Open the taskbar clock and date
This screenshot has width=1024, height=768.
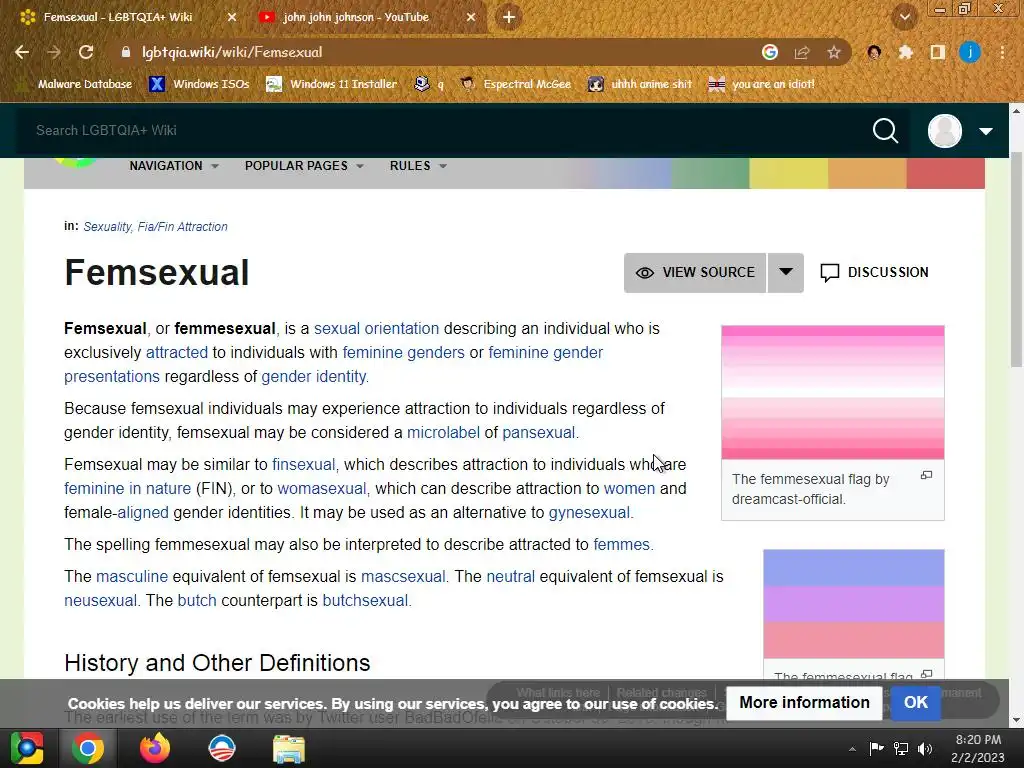click(x=978, y=748)
